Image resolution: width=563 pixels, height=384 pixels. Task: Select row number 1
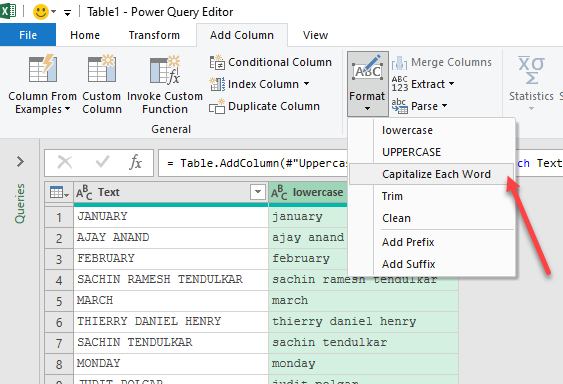[x=59, y=217]
